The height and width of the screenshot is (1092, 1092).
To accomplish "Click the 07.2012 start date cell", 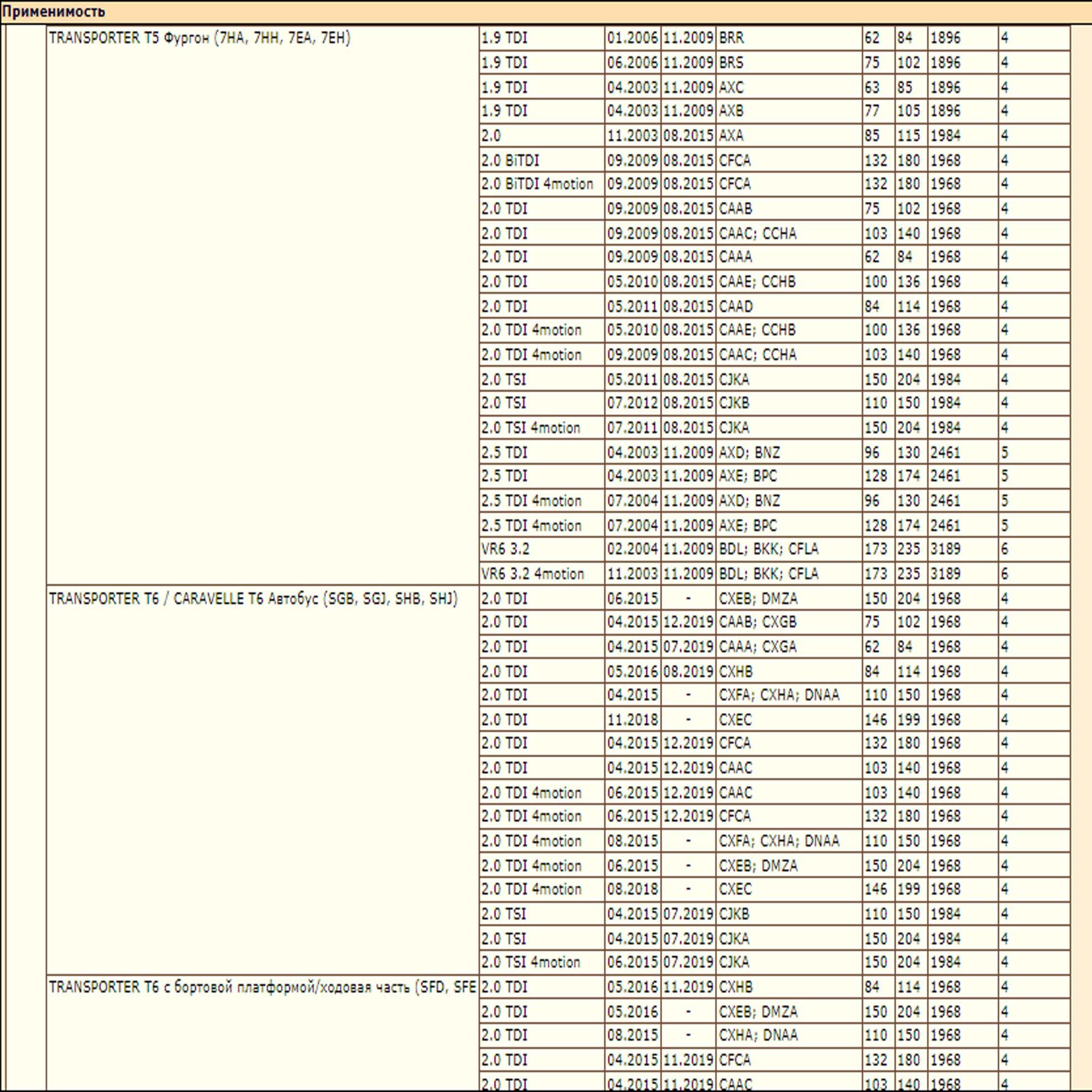I will coord(633,403).
